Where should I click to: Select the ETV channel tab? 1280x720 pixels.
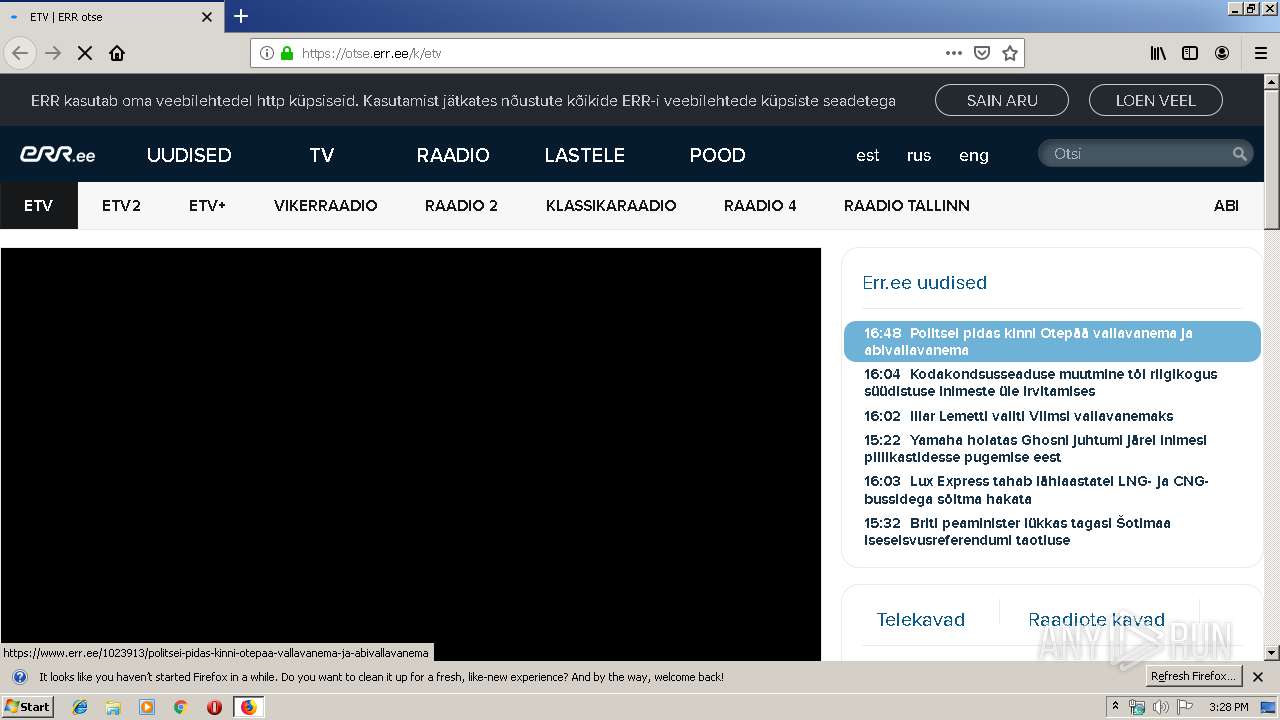pos(39,205)
